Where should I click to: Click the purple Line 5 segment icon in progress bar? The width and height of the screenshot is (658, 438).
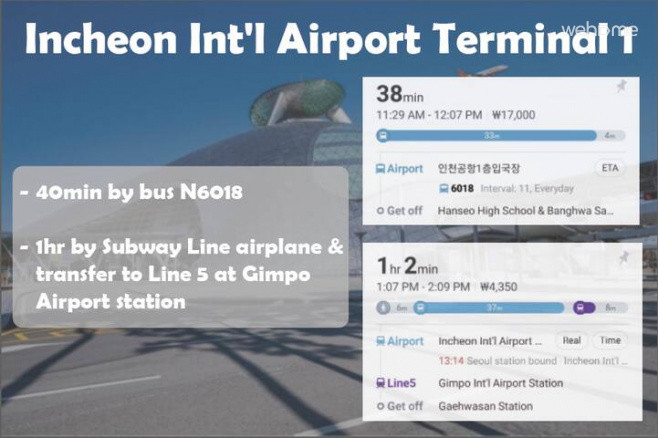point(579,307)
